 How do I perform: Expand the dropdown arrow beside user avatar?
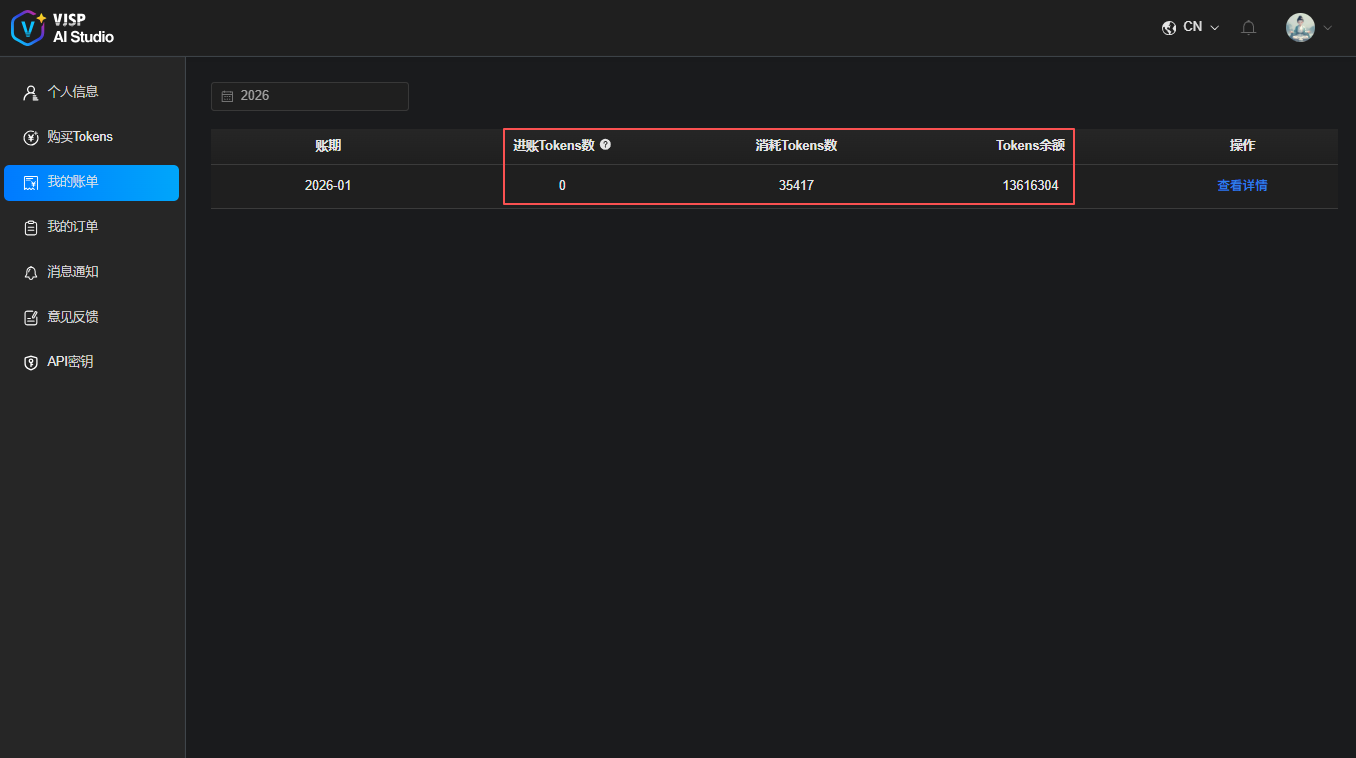click(1328, 28)
